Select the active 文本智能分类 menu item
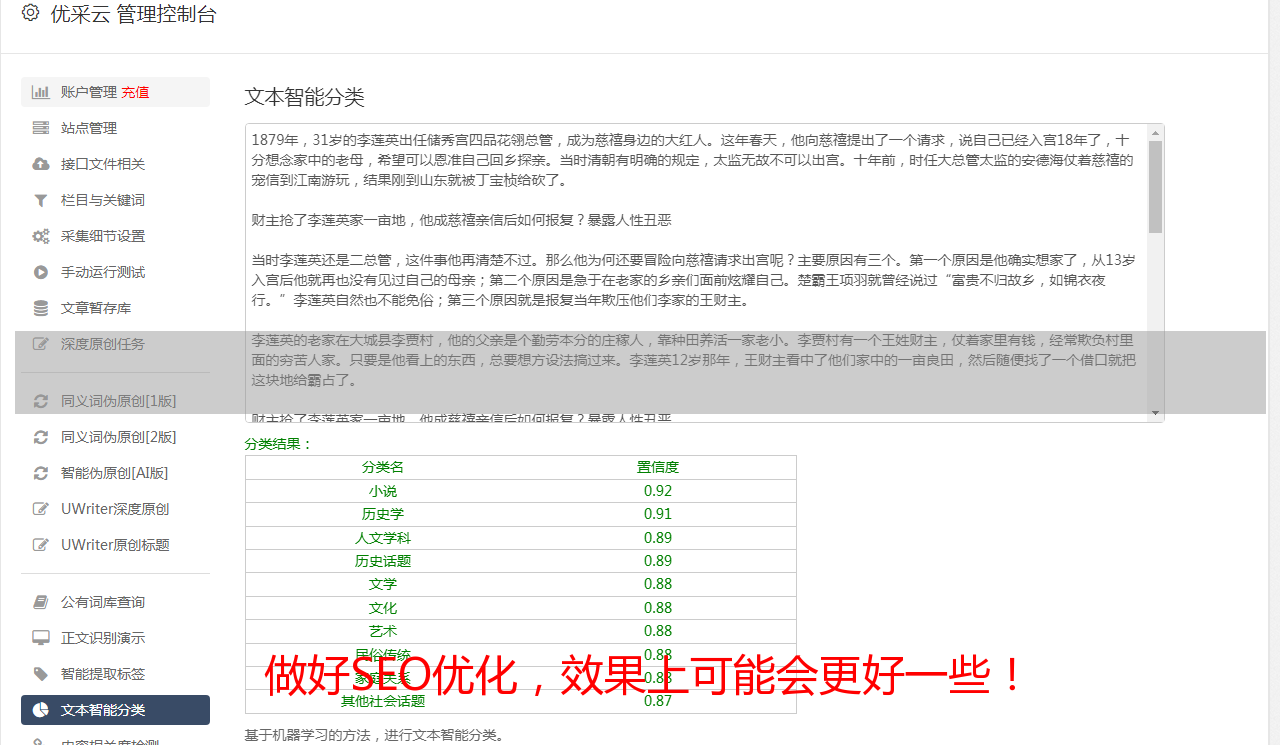The height and width of the screenshot is (745, 1280). point(115,710)
